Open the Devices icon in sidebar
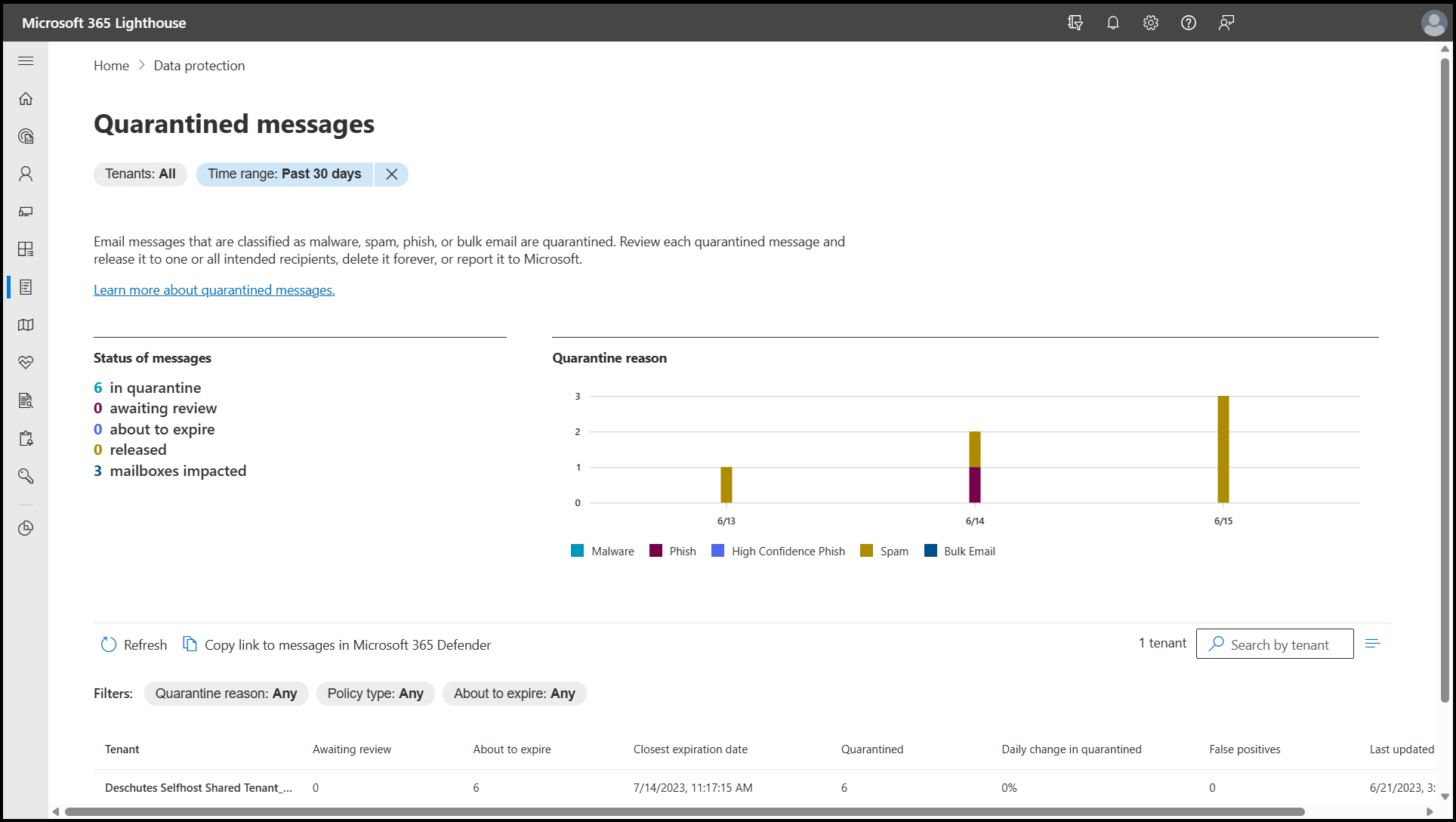Screen dimensions: 1456x822 click(26, 212)
